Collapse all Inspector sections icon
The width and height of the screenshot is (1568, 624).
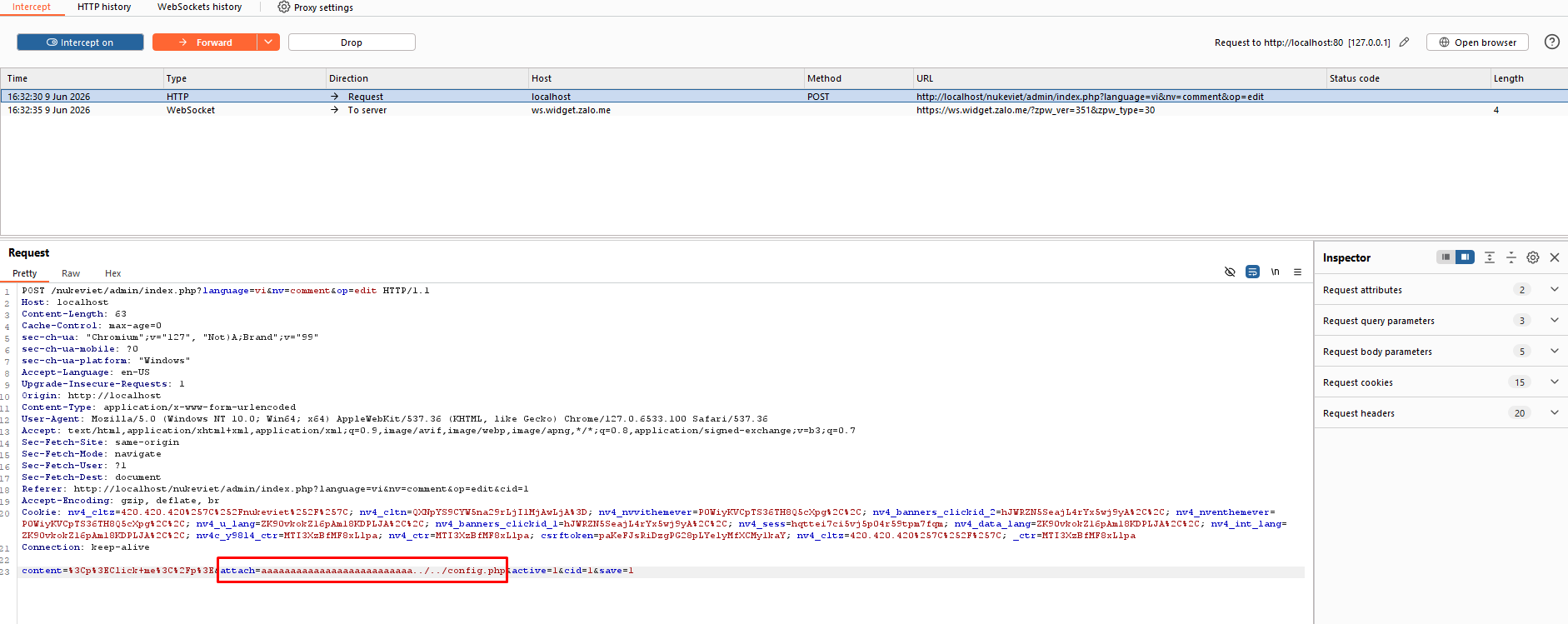(x=1511, y=257)
